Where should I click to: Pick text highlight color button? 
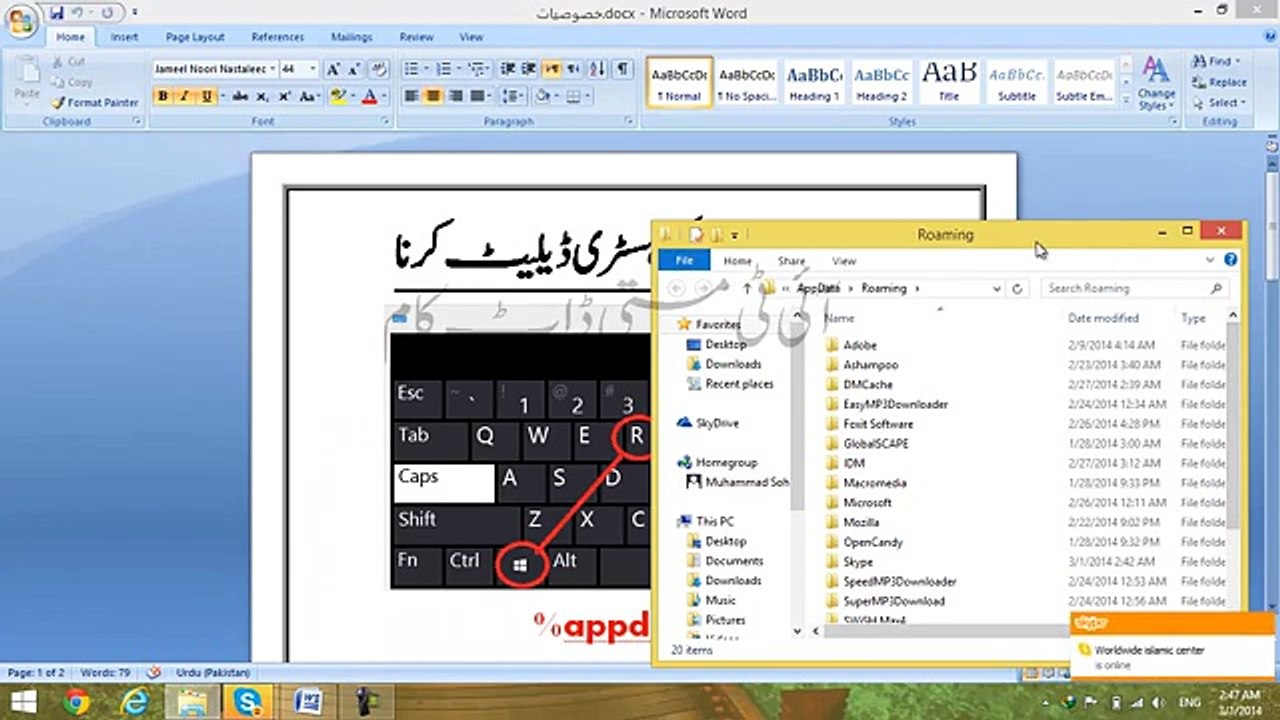point(338,97)
